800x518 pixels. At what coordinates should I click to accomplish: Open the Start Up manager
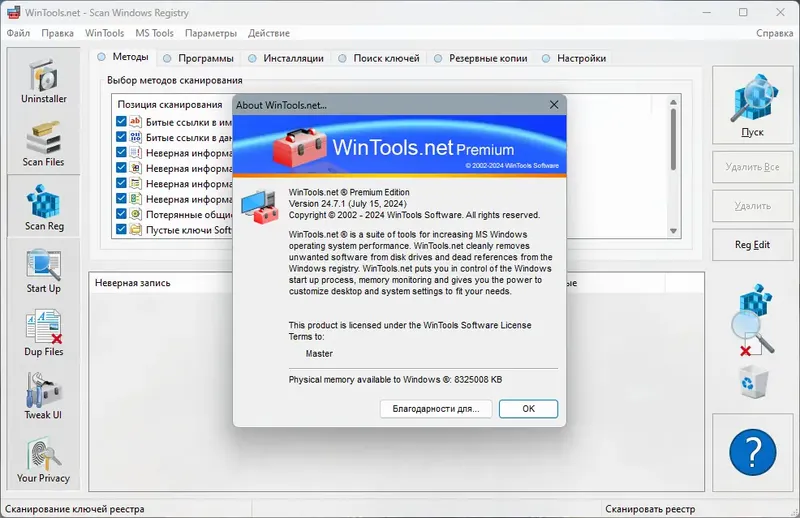coord(43,270)
